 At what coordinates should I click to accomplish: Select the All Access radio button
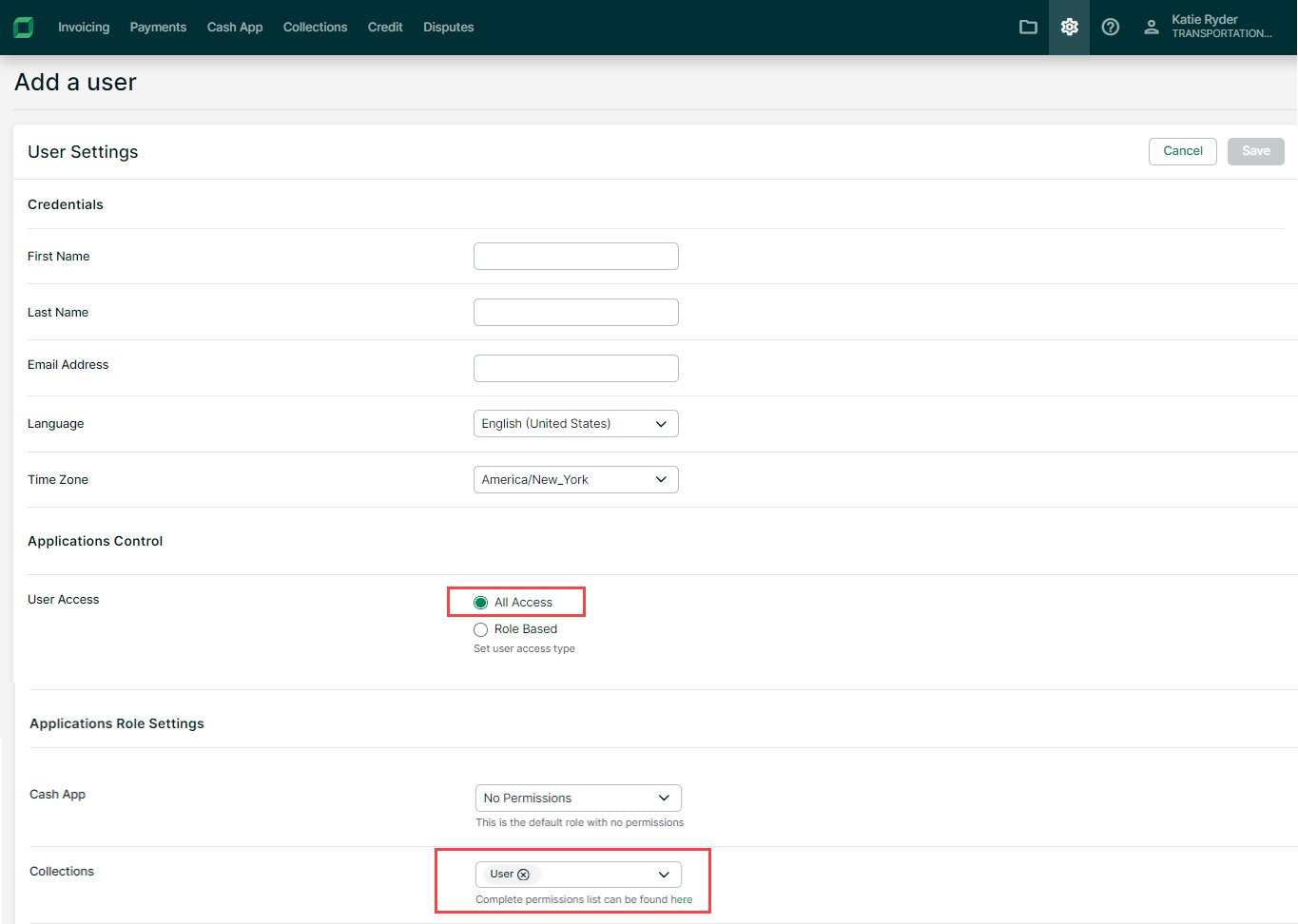(x=481, y=603)
